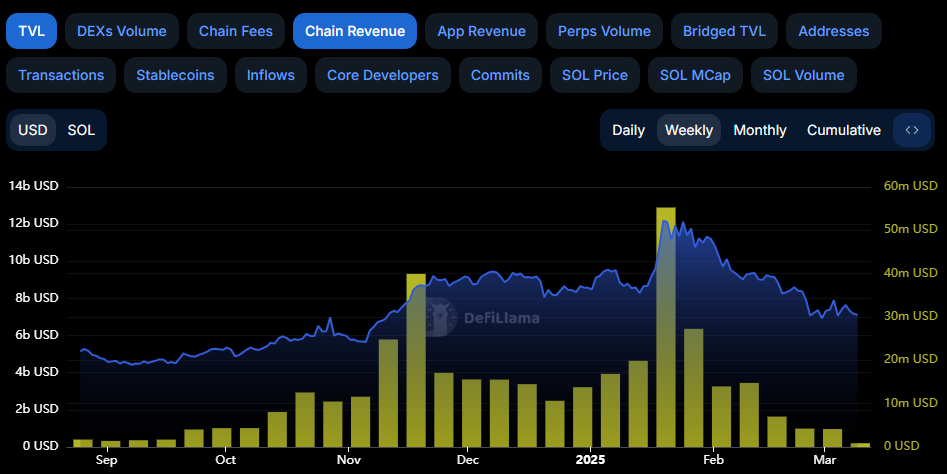Select the Cumulative view

pyautogui.click(x=844, y=130)
